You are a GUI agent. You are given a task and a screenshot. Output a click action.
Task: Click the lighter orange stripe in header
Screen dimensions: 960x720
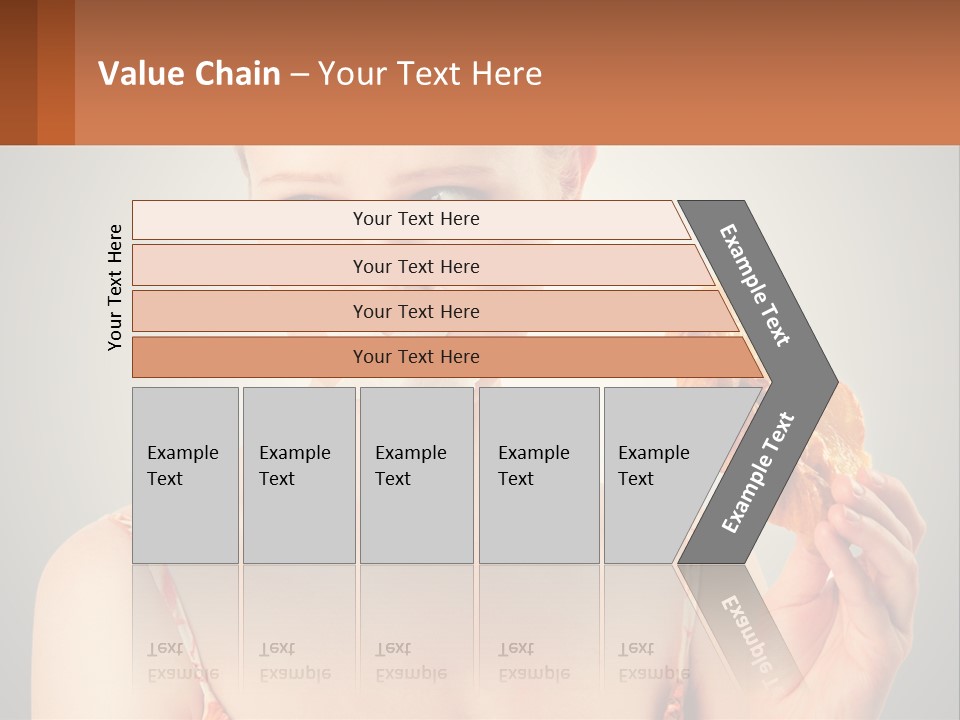tap(56, 72)
